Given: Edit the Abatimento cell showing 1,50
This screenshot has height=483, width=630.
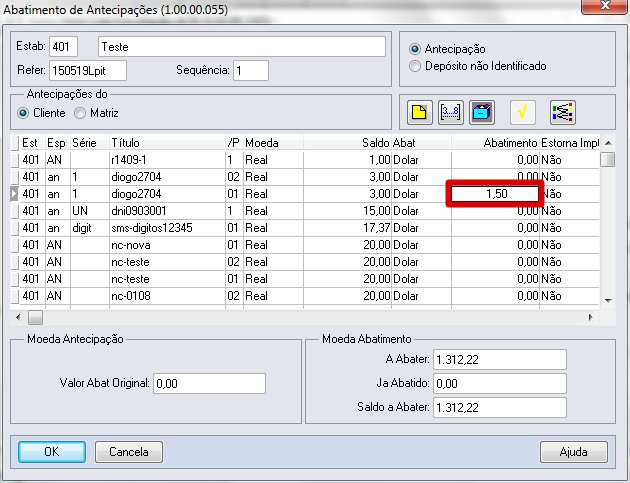Looking at the screenshot, I should [495, 194].
